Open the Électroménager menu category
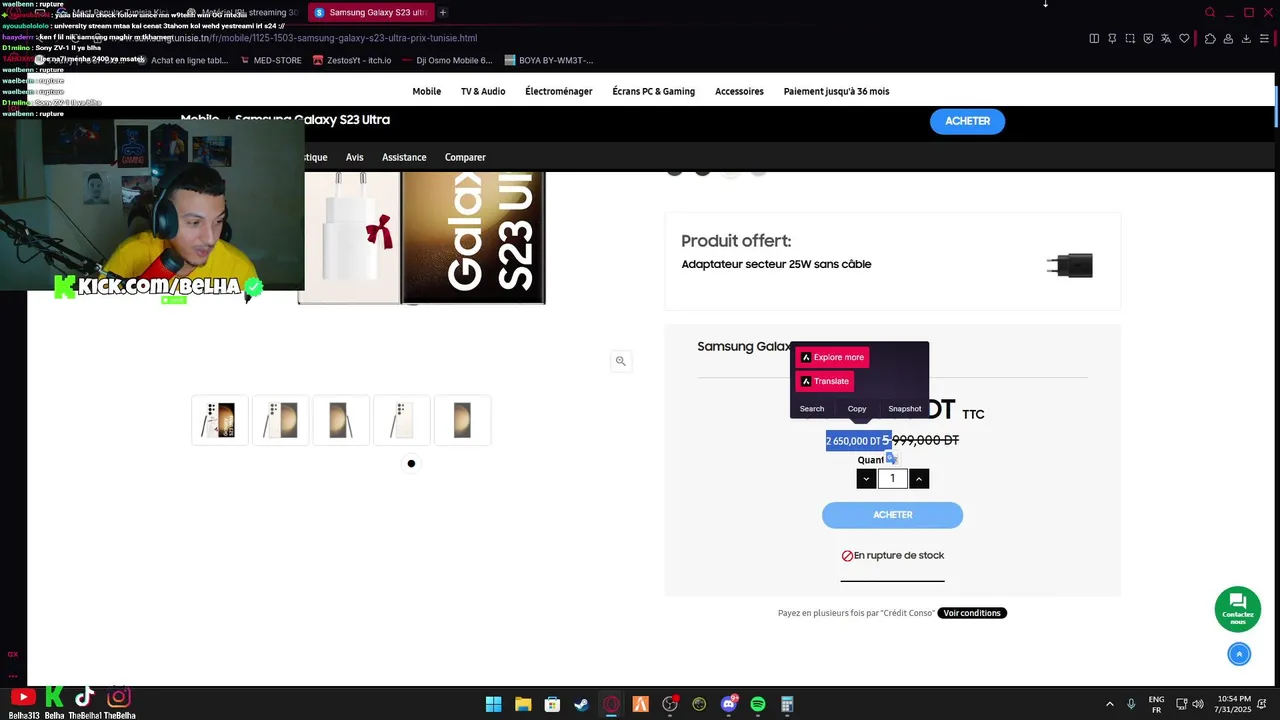Screen dimensions: 1280x720 click(559, 91)
